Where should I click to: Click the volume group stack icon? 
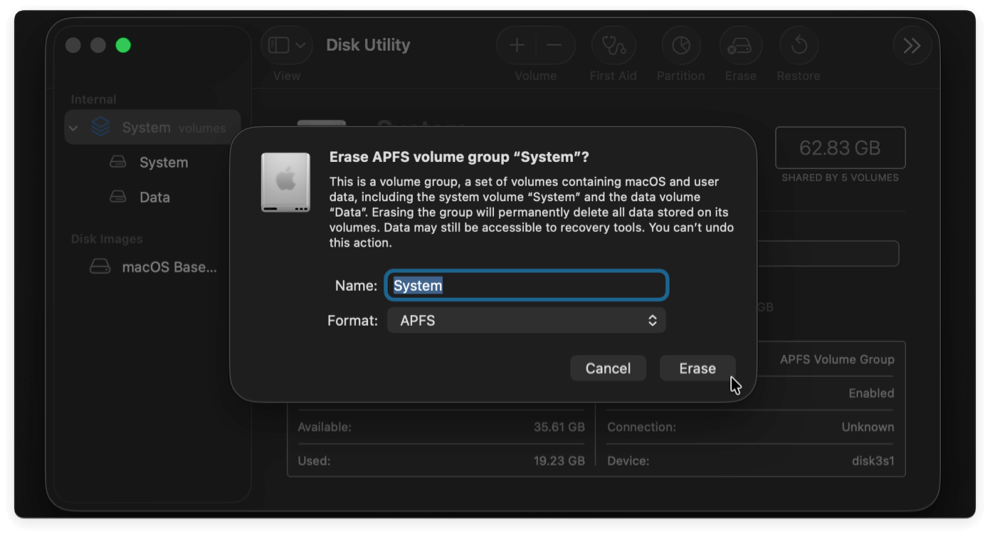101,127
